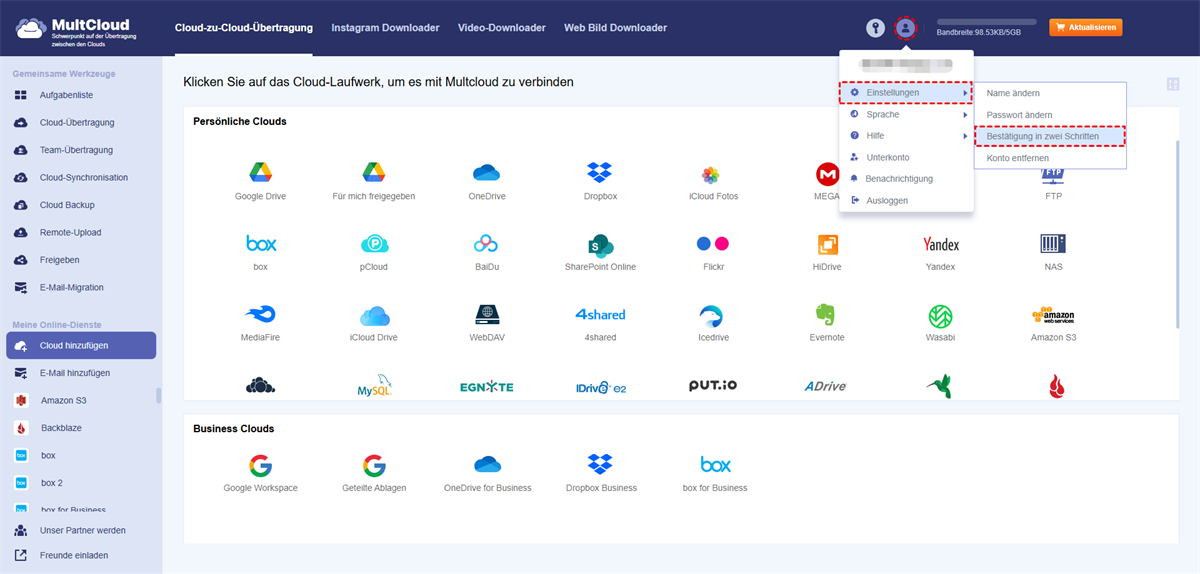1200x574 pixels.
Task: Select Amazon S3 in personal clouds
Action: coord(1053,315)
